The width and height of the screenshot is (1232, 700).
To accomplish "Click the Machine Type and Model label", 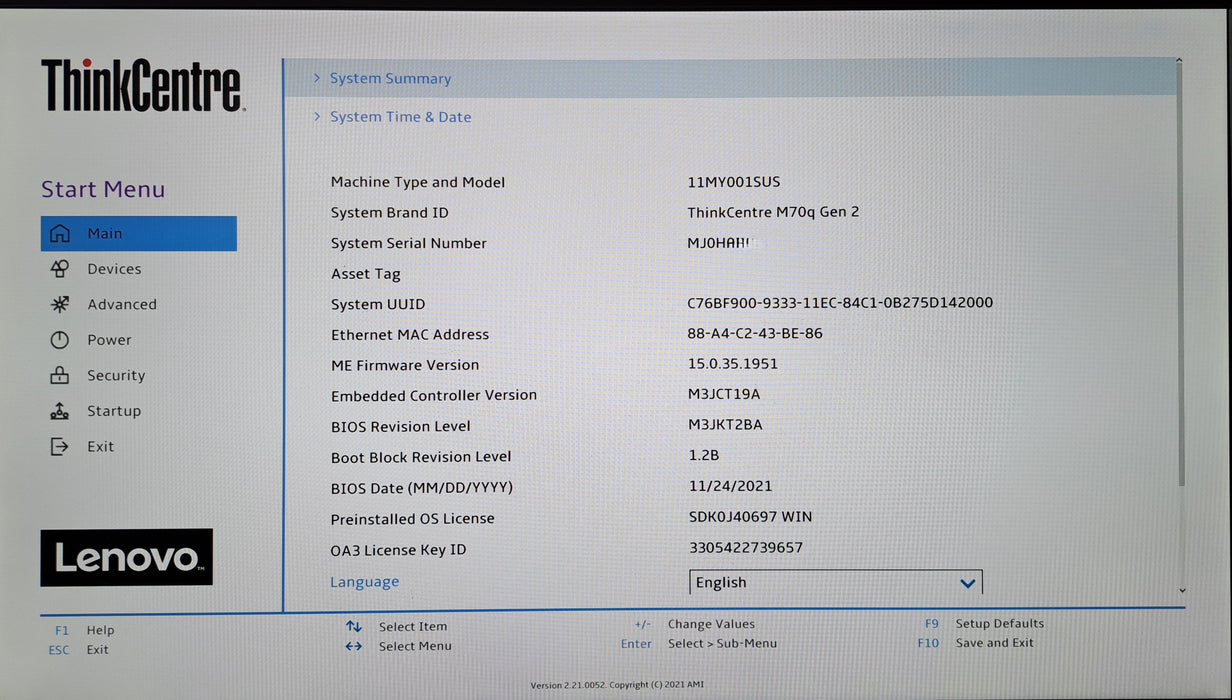I will [x=418, y=182].
